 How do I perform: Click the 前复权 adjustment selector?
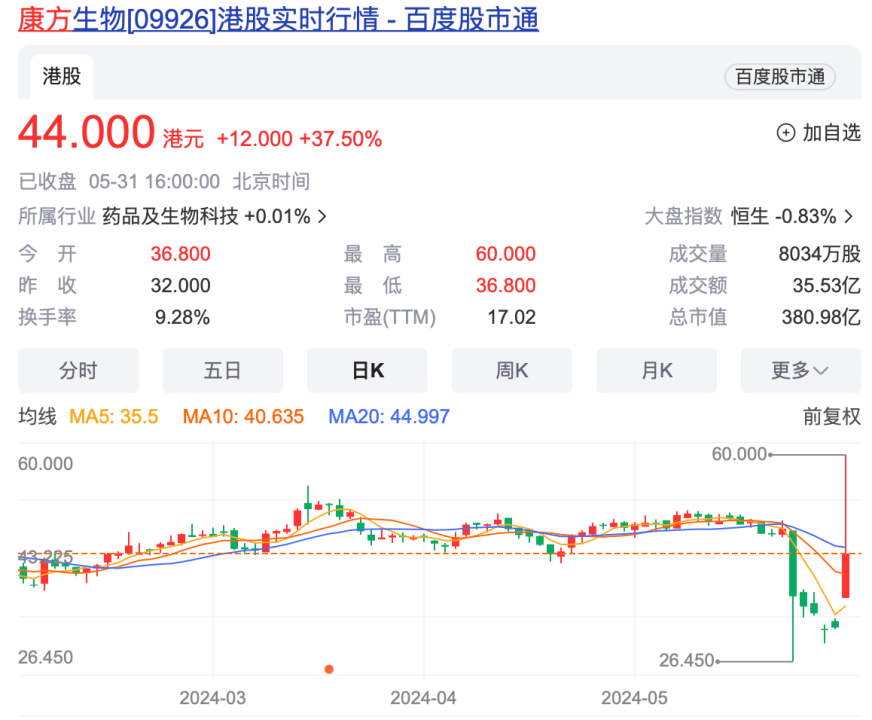point(831,416)
